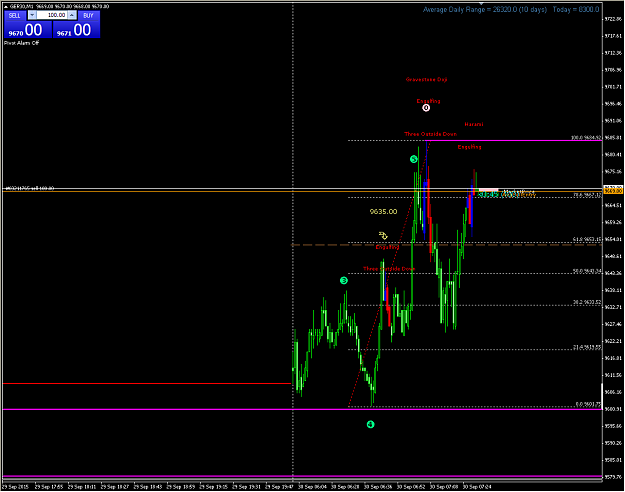Click the upper 'Three Outside Down' label near magenta line
625x492 pixels.
[430, 134]
